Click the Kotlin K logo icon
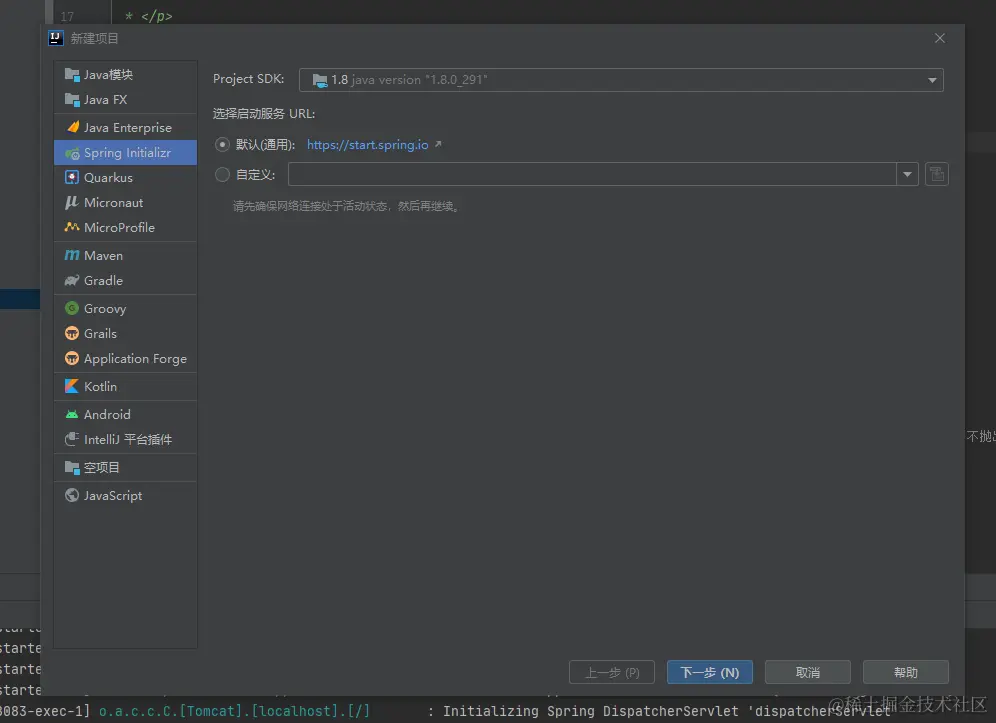 [72, 386]
